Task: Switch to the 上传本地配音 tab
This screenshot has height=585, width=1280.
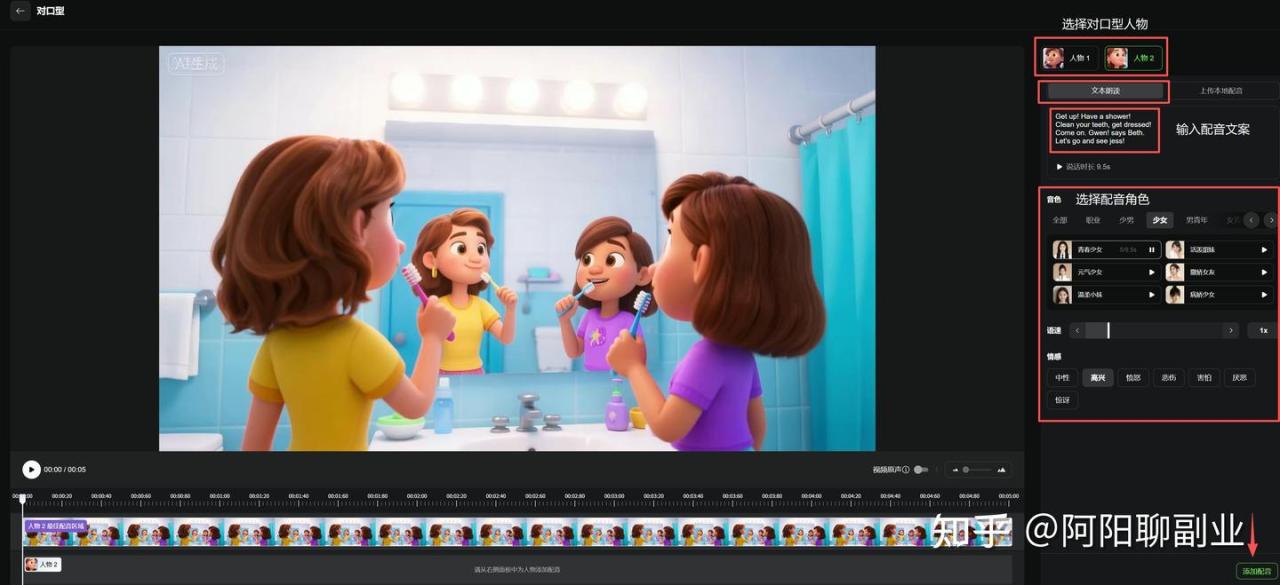Action: pos(1220,91)
